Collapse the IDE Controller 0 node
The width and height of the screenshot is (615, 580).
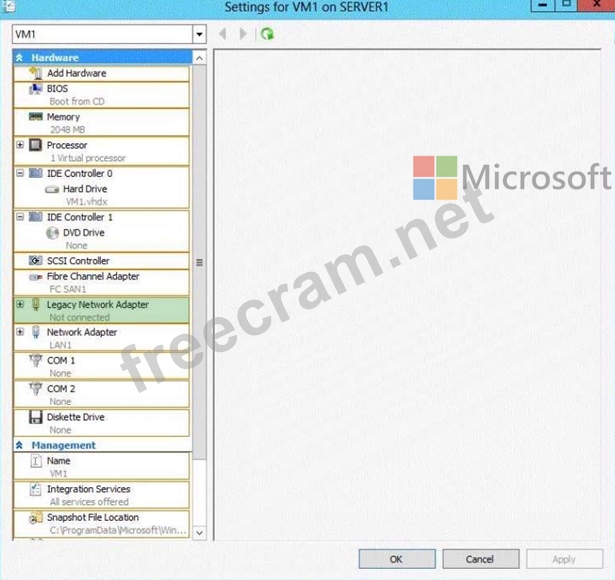20,173
